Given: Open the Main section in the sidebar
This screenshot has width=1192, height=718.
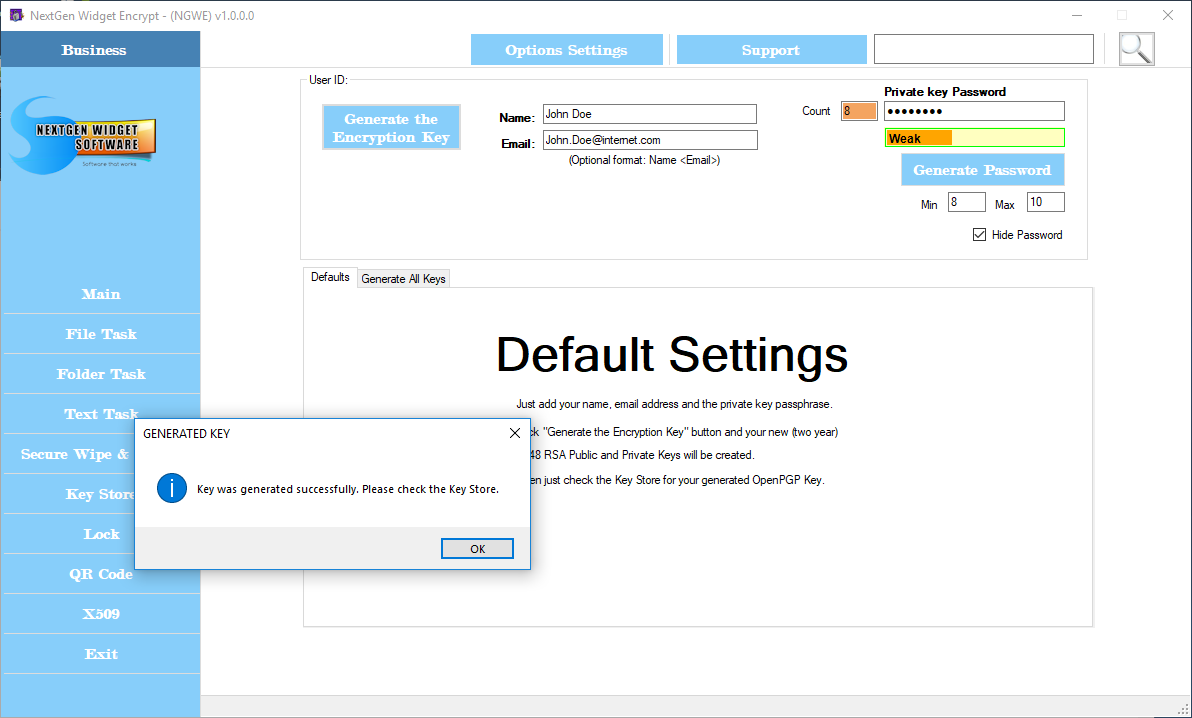Looking at the screenshot, I should click(x=101, y=294).
